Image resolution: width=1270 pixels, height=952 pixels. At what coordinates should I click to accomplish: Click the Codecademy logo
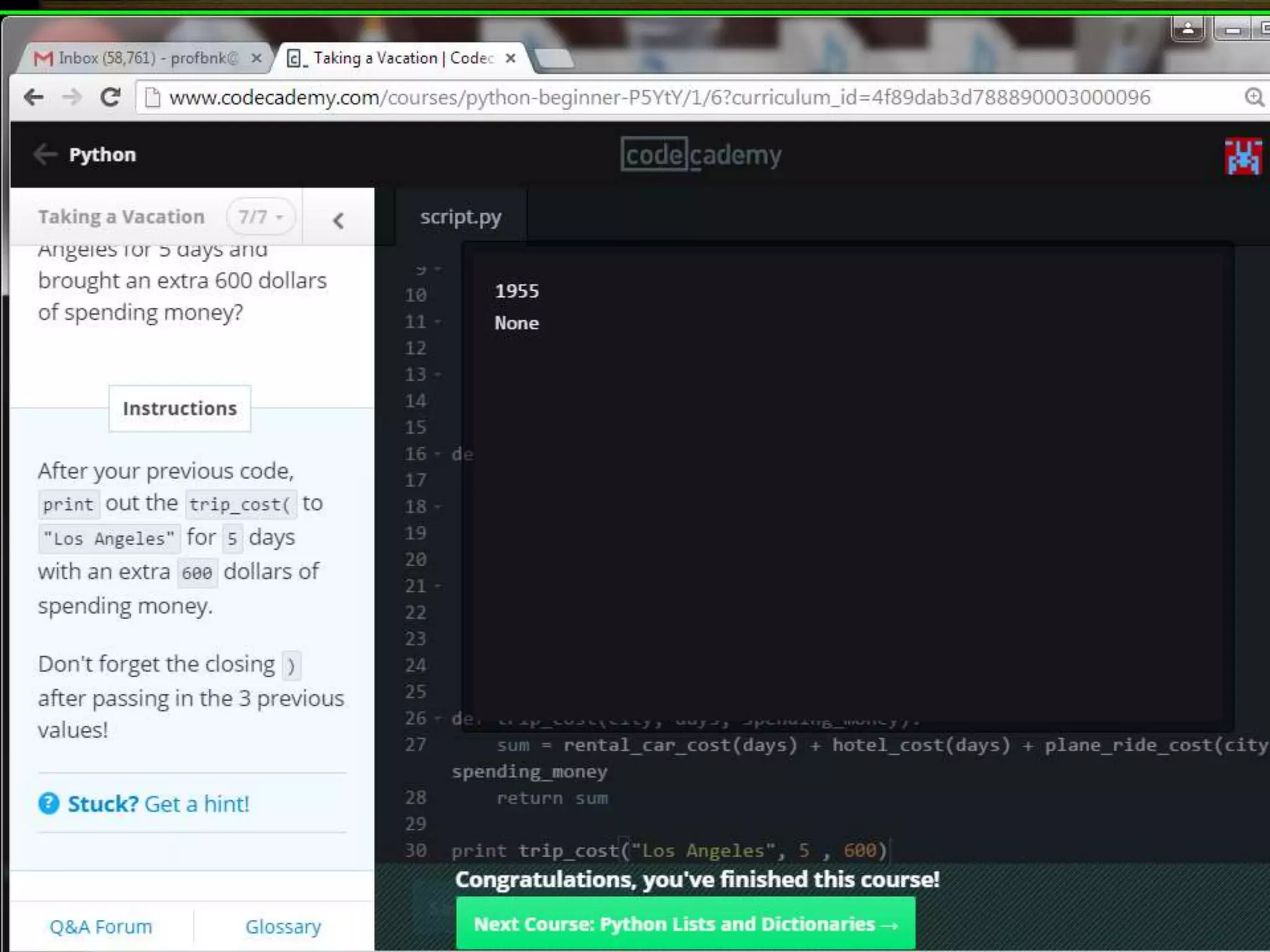coord(701,154)
